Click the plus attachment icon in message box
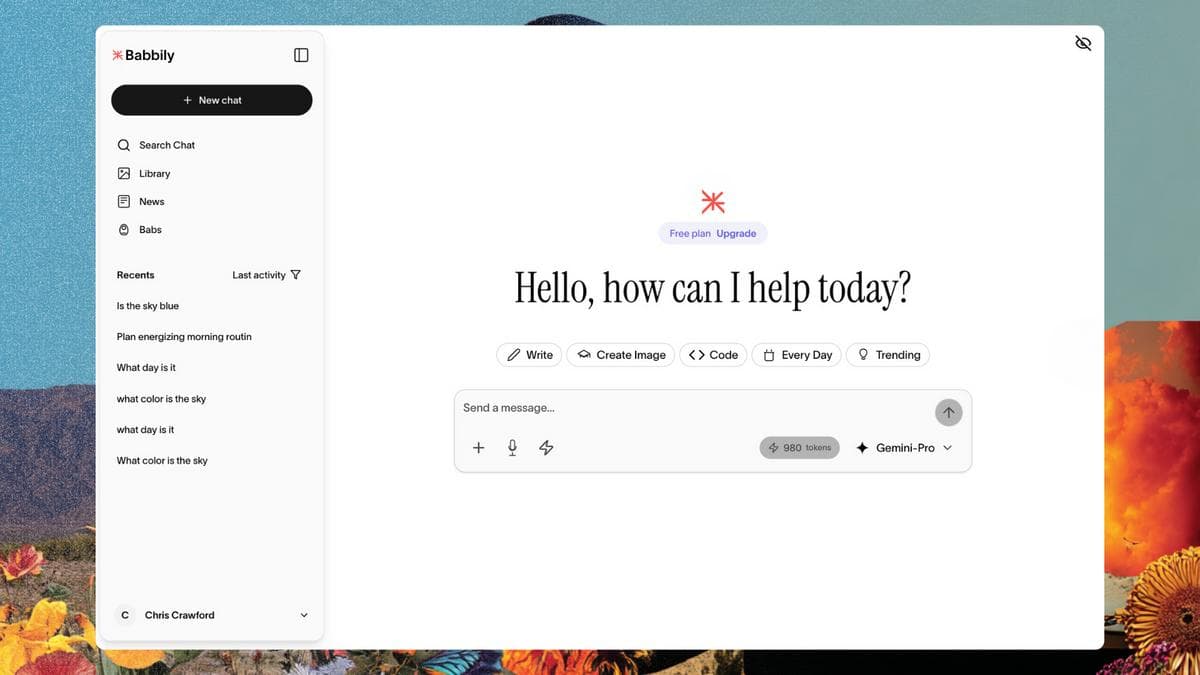Viewport: 1200px width, 675px height. [x=478, y=448]
